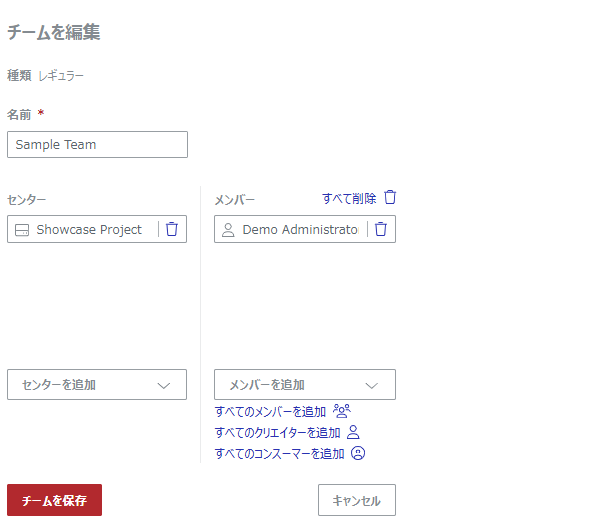Click the user icon in Demo Administrator row
The width and height of the screenshot is (590, 517).
click(x=228, y=230)
